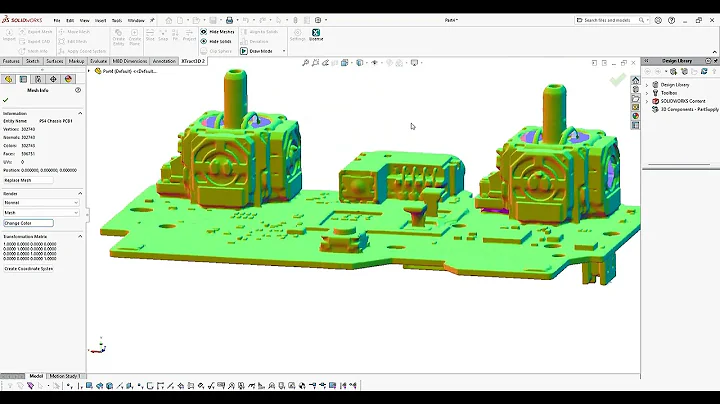Screen dimensions: 720x404
Task: Open the Insert menu
Action: [x=100, y=21]
